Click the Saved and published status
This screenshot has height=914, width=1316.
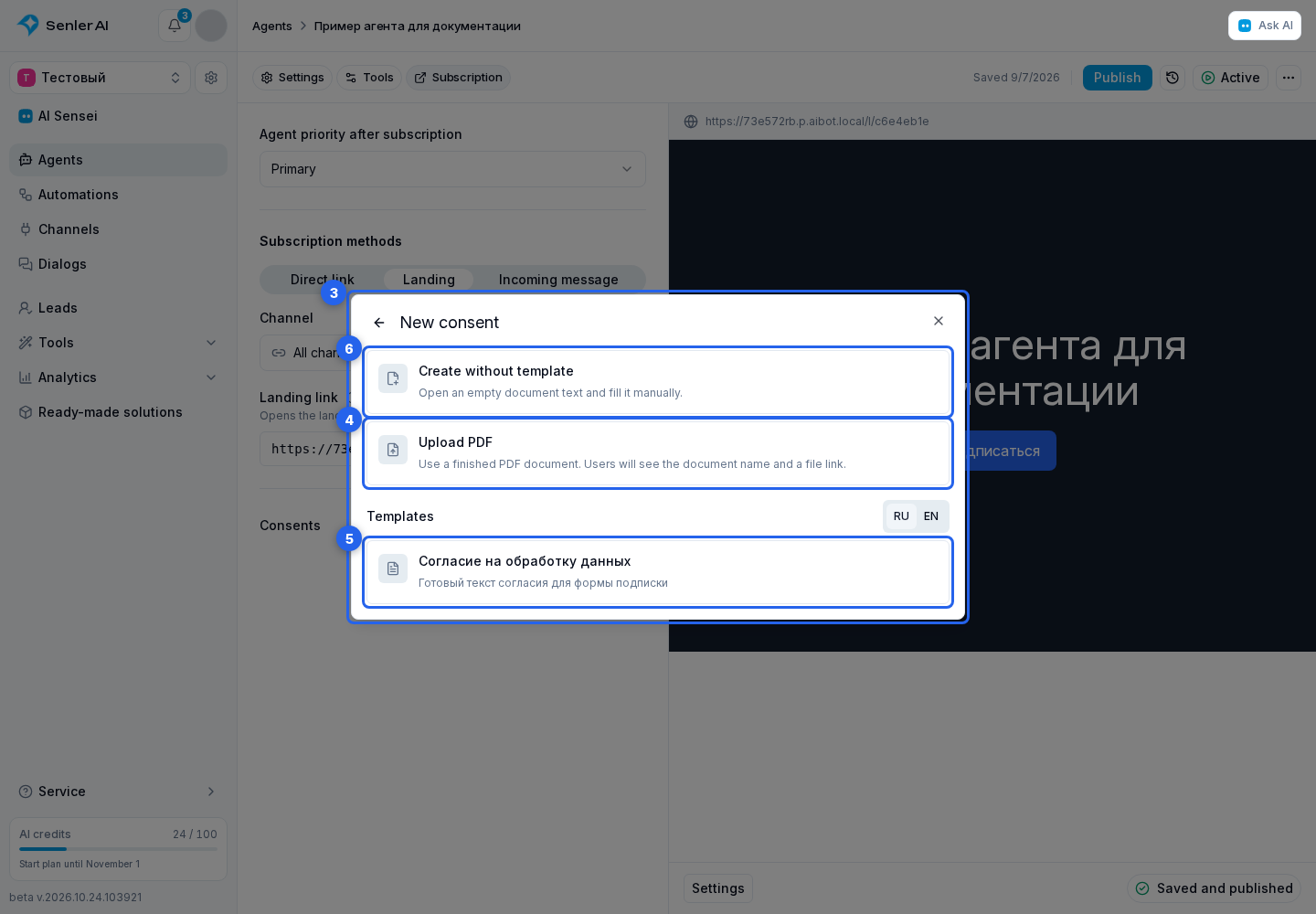click(x=1214, y=888)
